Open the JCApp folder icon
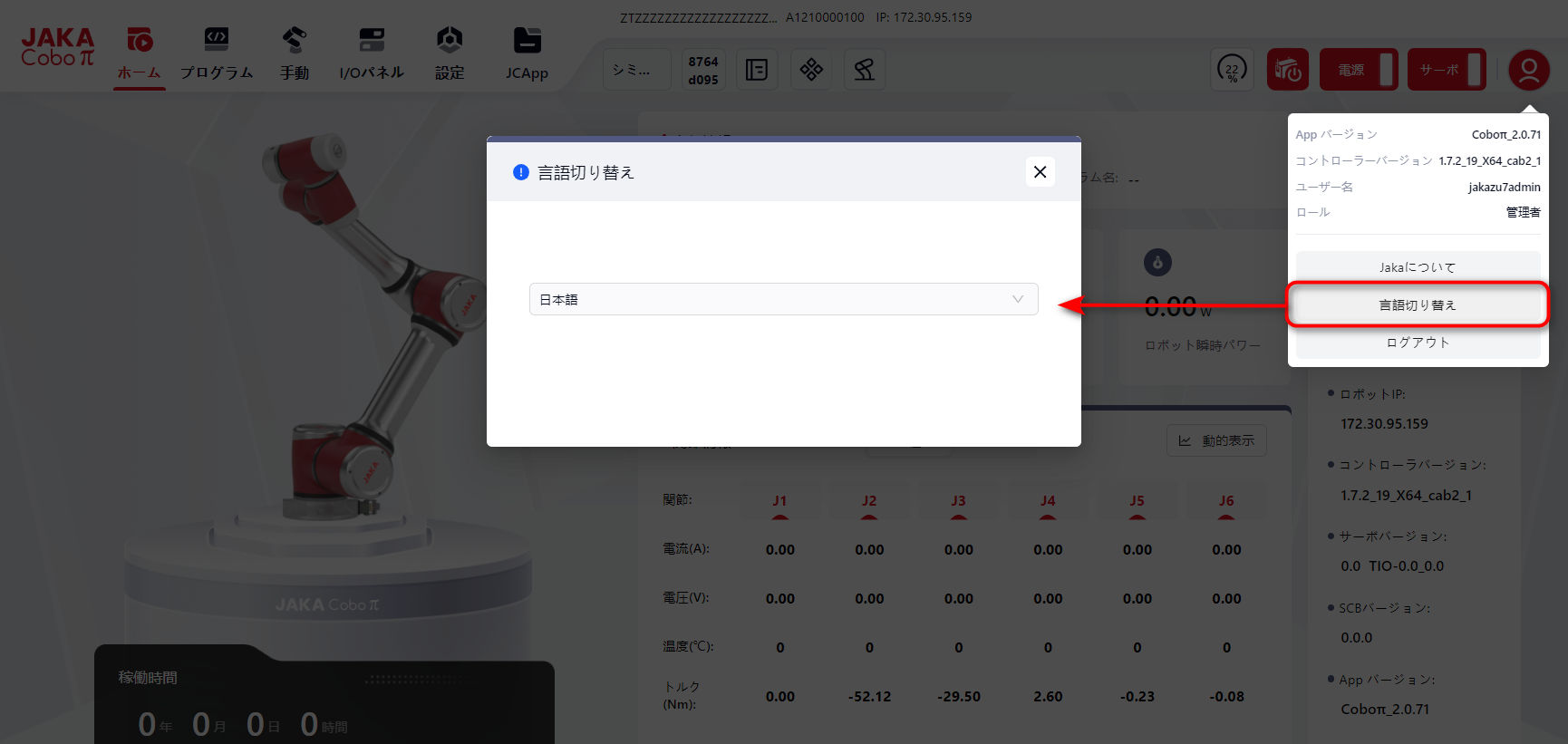The height and width of the screenshot is (744, 1568). tap(527, 41)
